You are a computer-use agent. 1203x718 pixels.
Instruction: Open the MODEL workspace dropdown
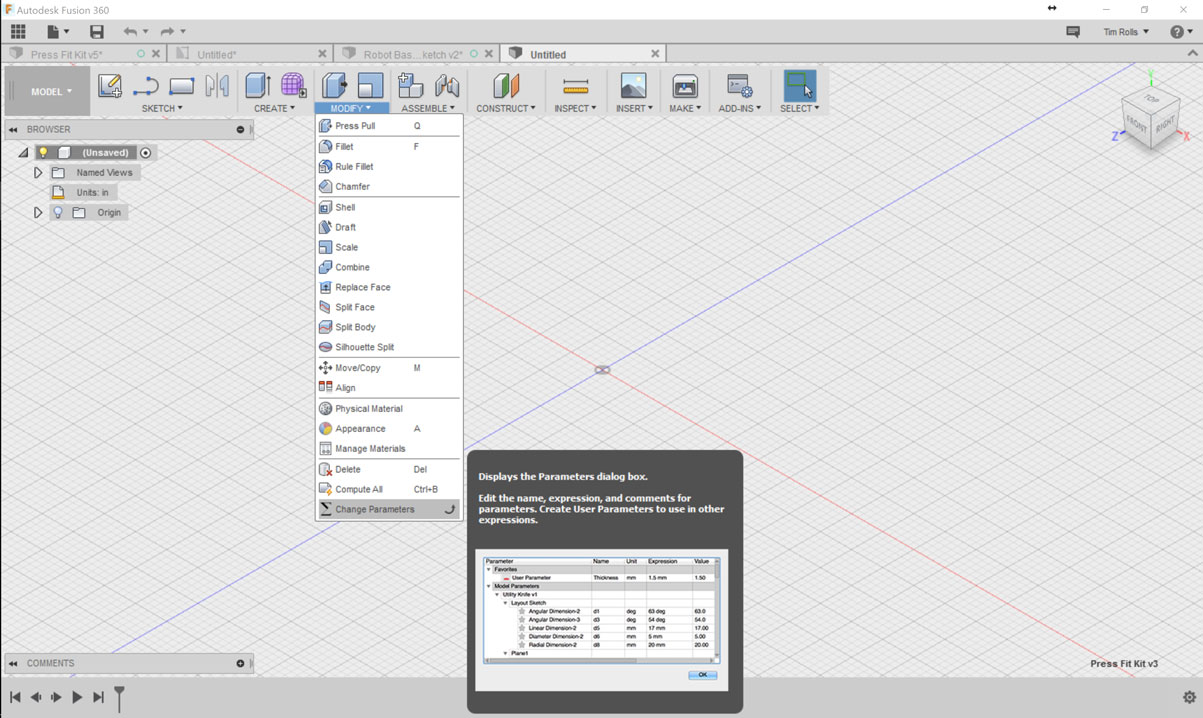pos(46,91)
